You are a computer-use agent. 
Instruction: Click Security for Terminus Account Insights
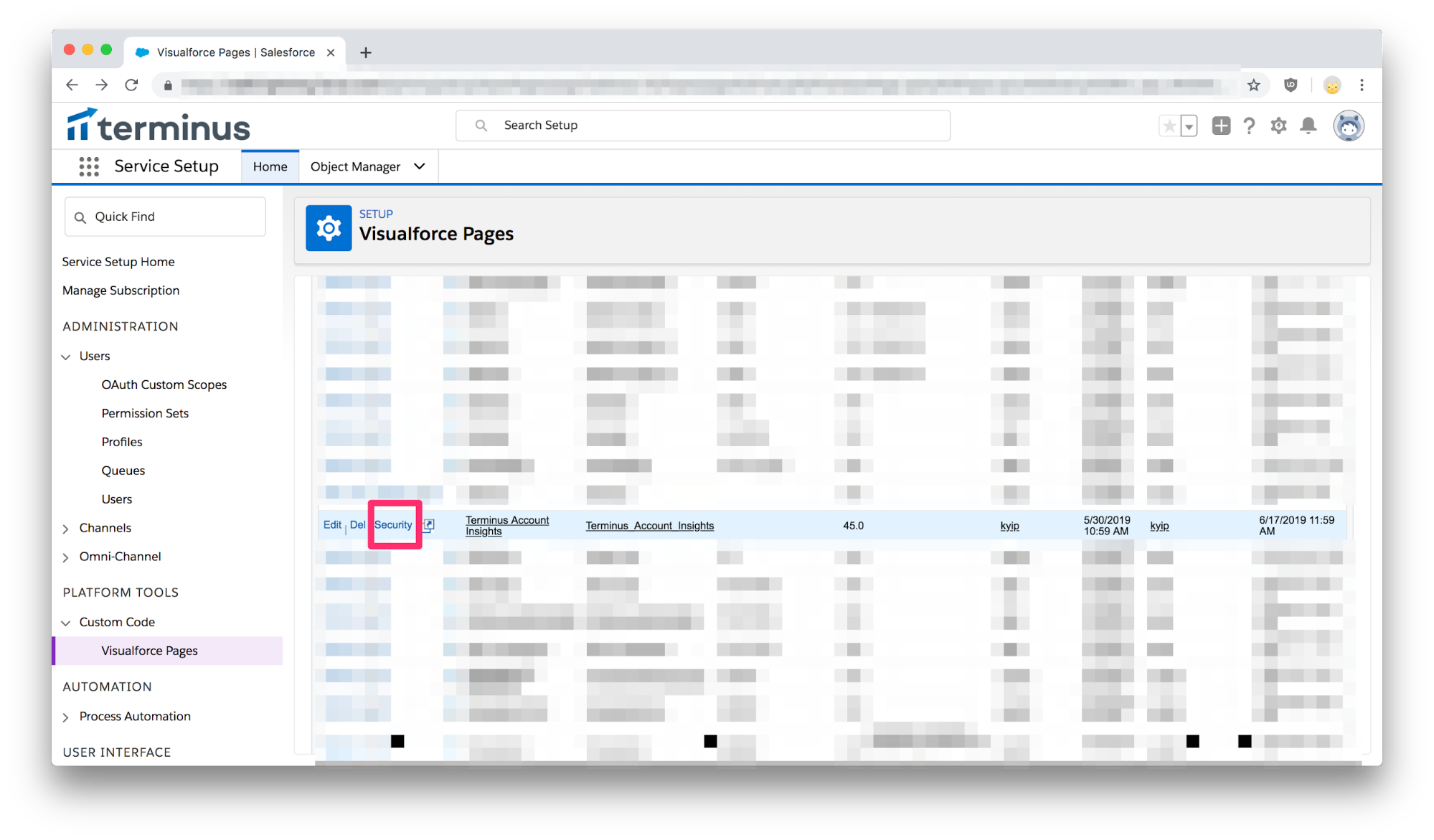393,525
